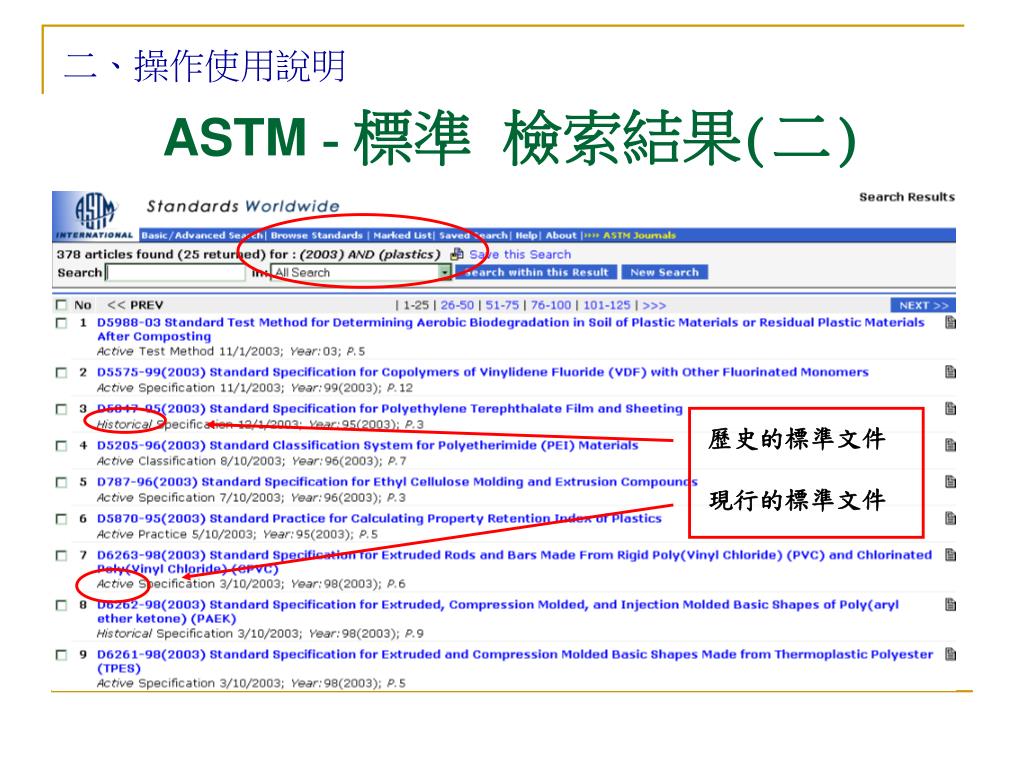Open D5870-95(2003) Property Retention Index standard
The width and height of the screenshot is (1024, 768).
(379, 518)
